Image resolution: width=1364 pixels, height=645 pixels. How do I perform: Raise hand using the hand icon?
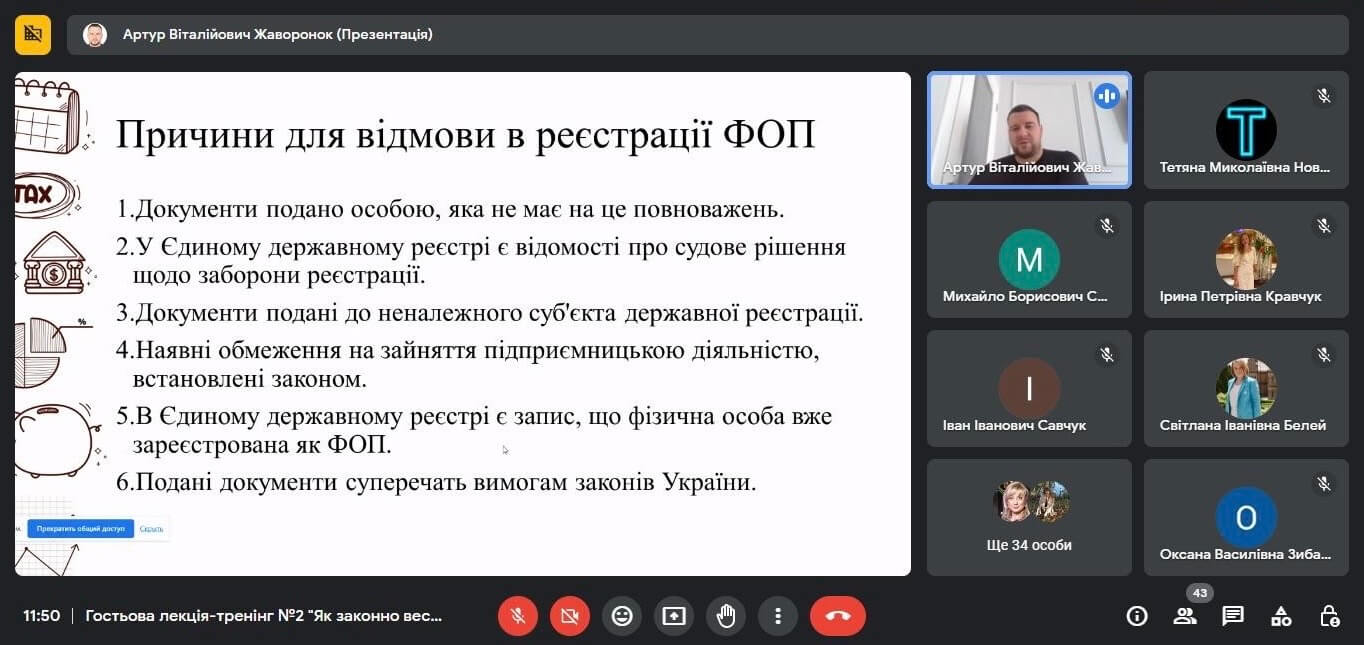click(726, 616)
